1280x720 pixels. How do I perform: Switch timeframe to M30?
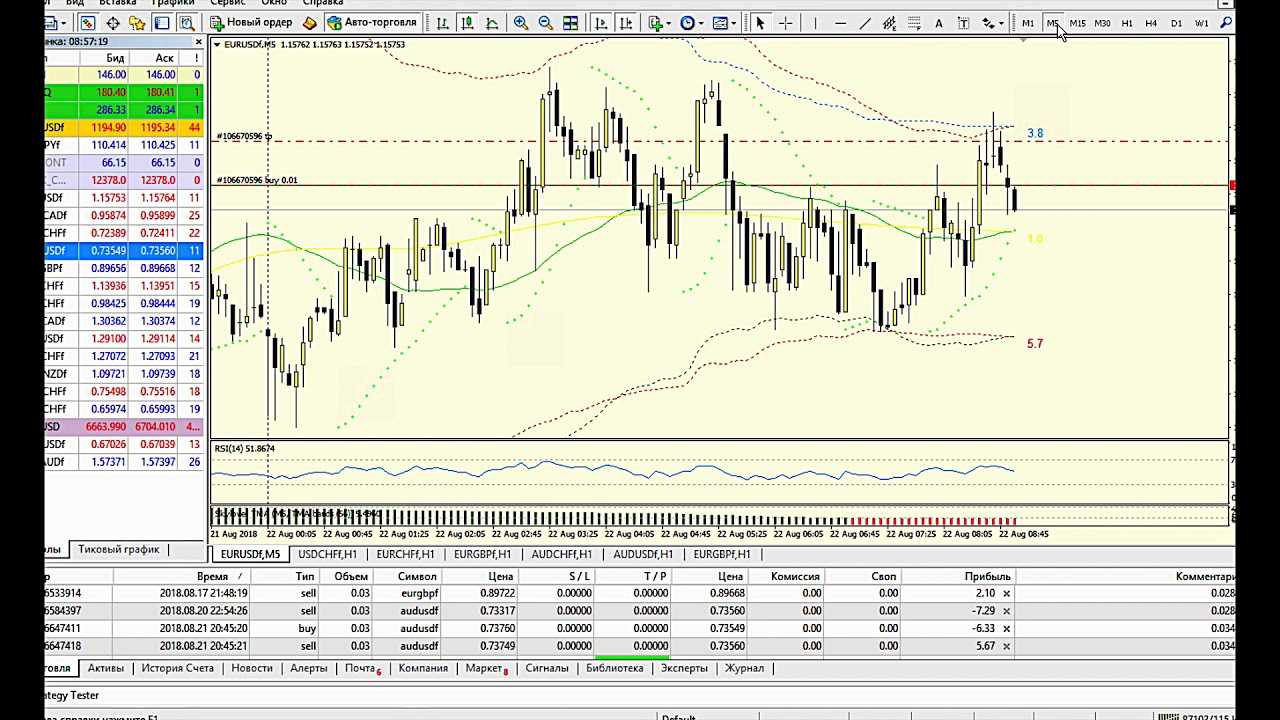tap(1102, 23)
